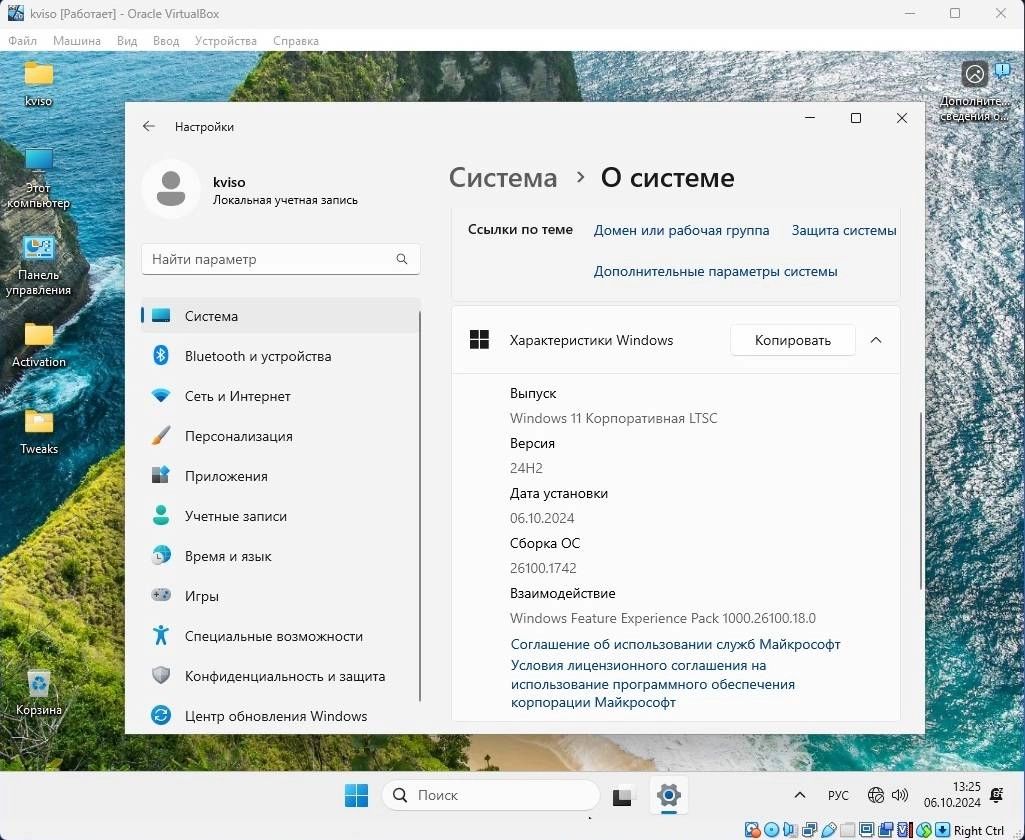Click the VirtualBox network status icon
The image size is (1025, 840).
(x=810, y=830)
